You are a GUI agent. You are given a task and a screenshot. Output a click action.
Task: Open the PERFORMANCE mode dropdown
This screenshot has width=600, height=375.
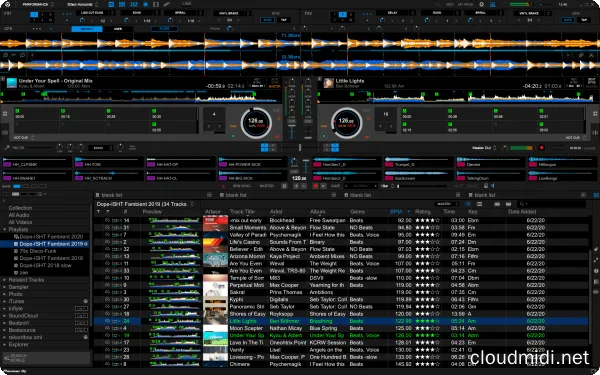click(38, 5)
